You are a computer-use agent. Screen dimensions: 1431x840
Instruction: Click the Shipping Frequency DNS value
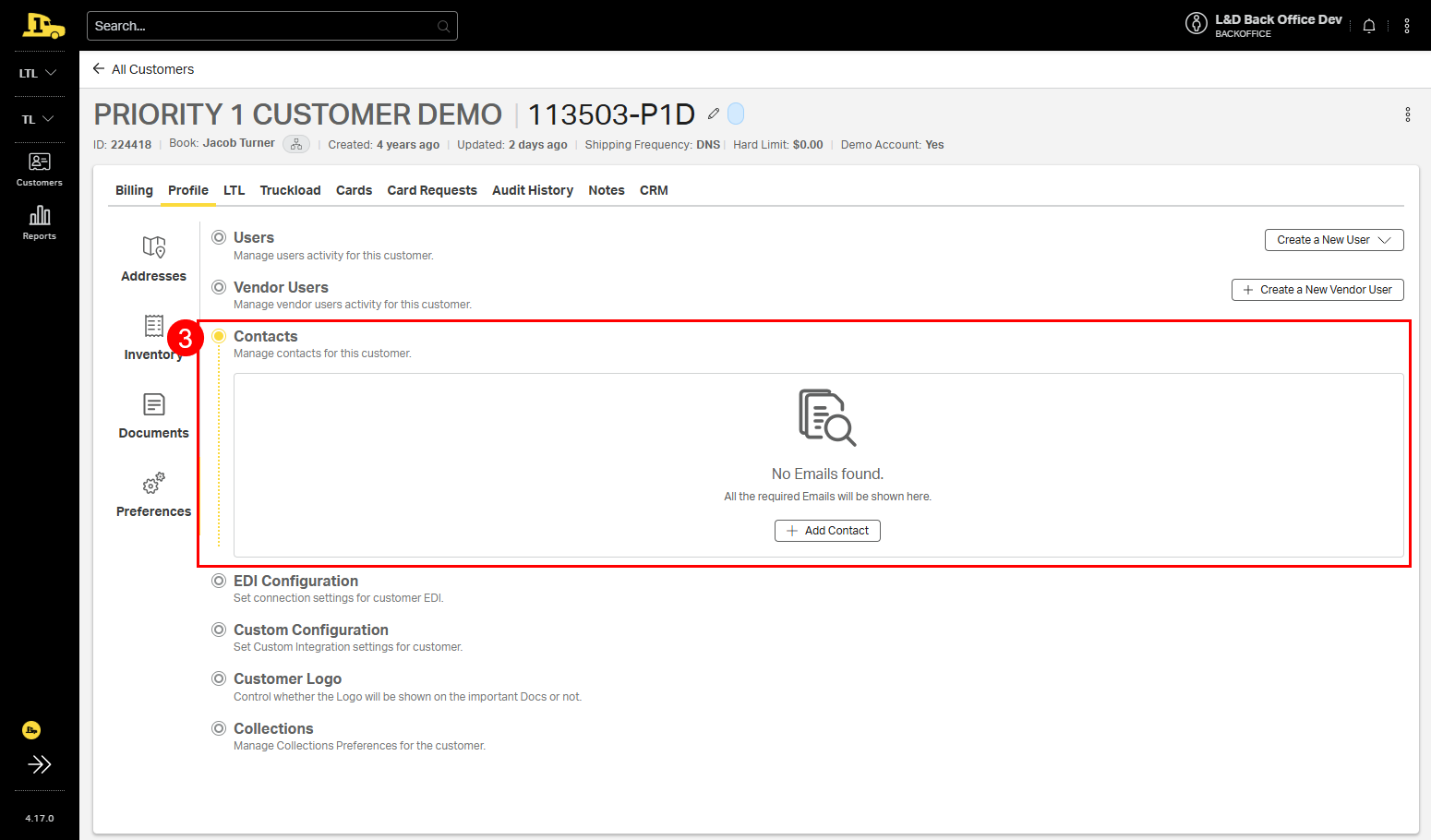click(x=708, y=145)
